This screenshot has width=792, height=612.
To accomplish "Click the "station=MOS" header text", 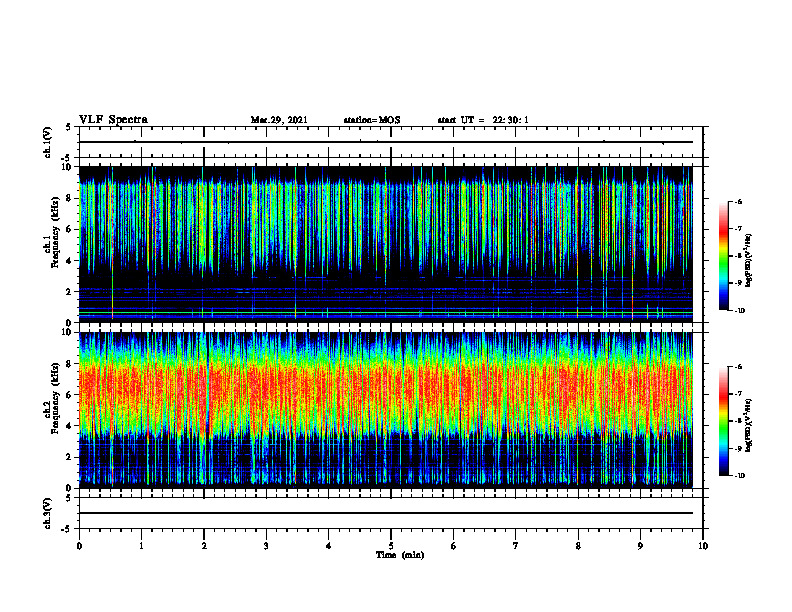I will pyautogui.click(x=372, y=120).
